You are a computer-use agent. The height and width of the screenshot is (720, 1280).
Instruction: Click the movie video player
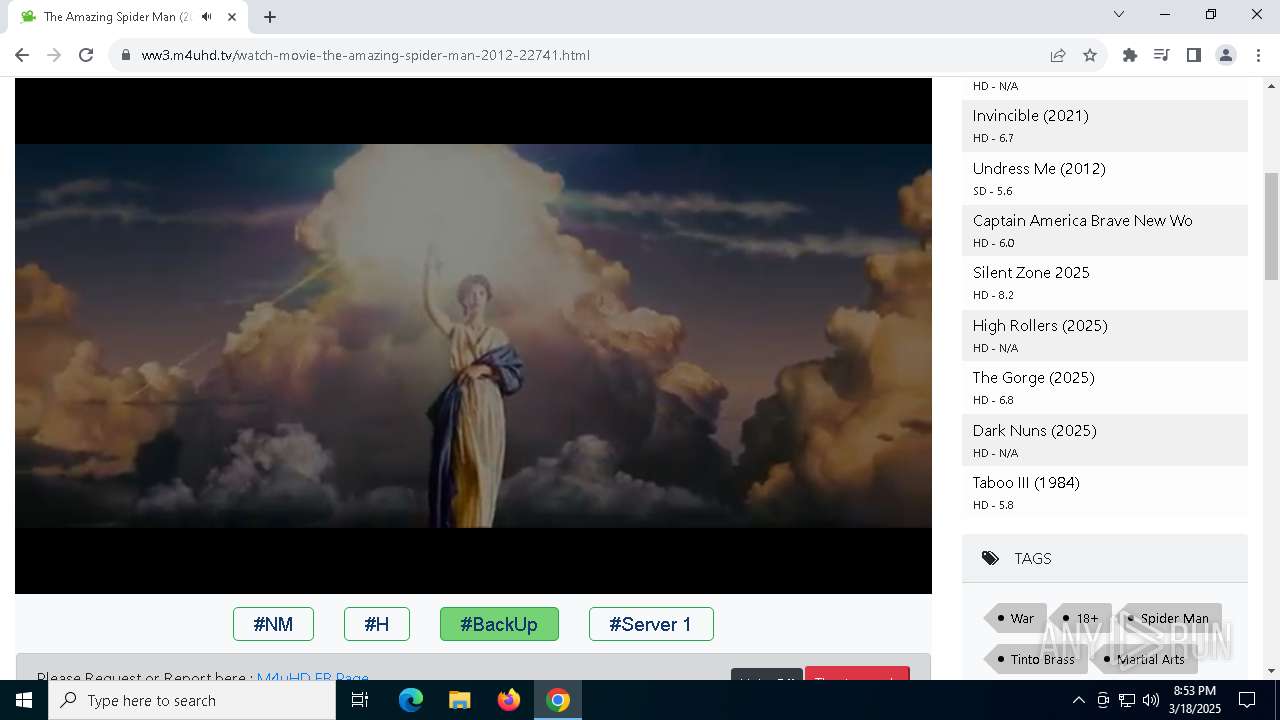(x=473, y=336)
